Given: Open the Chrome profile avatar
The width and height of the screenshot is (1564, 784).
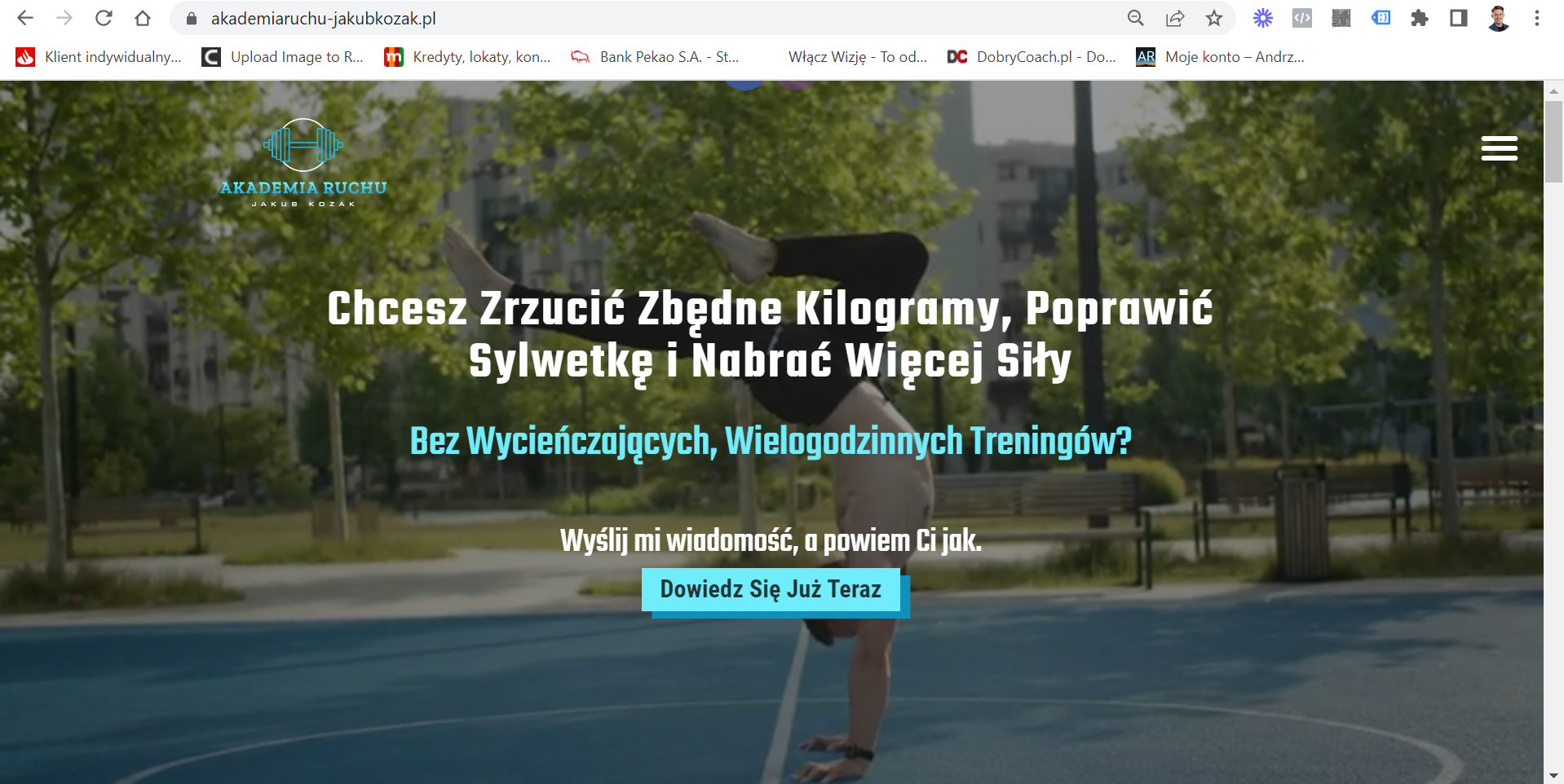Looking at the screenshot, I should click(x=1498, y=18).
